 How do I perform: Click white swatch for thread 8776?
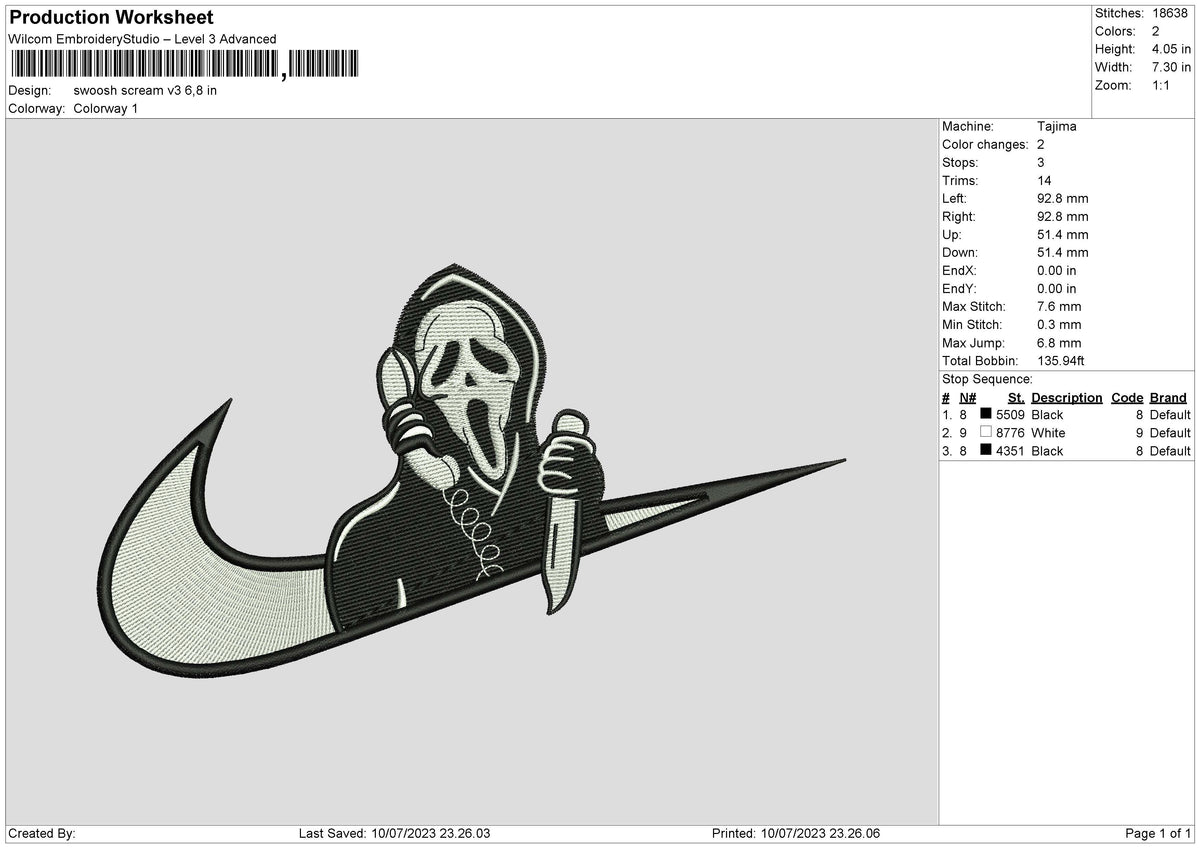coord(986,433)
